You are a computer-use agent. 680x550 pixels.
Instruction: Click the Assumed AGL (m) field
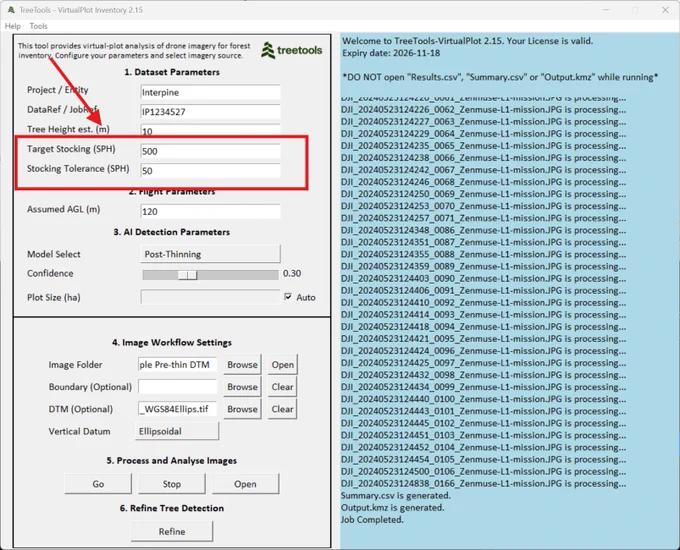pyautogui.click(x=210, y=211)
